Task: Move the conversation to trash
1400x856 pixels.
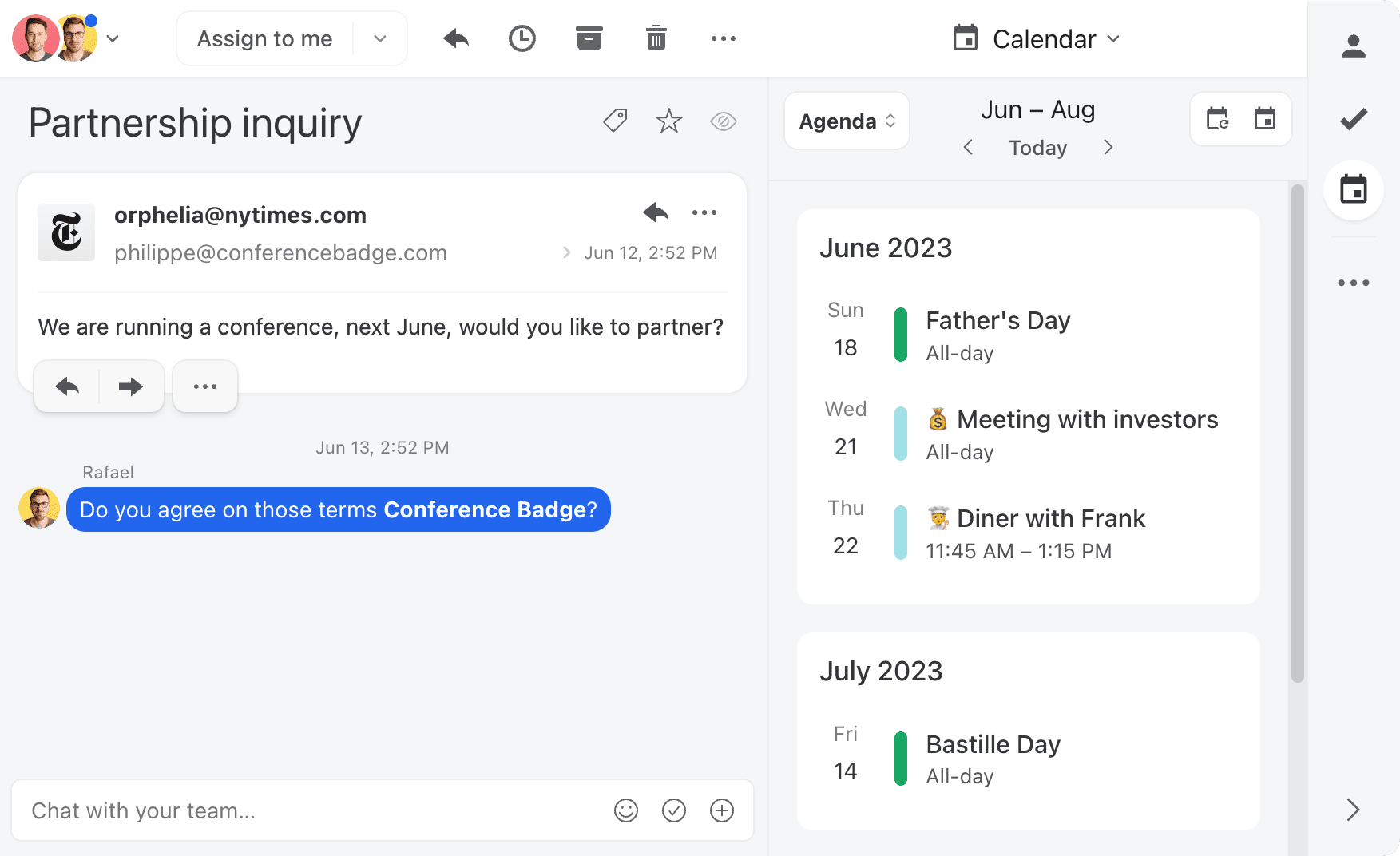Action: pyautogui.click(x=656, y=38)
